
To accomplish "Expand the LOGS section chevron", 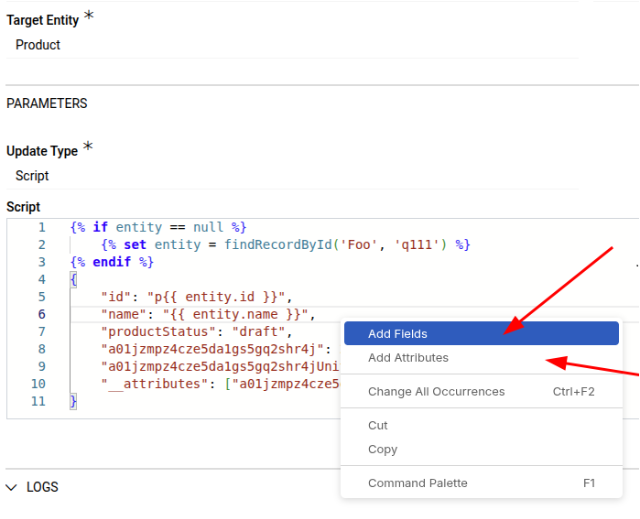I will [x=12, y=487].
